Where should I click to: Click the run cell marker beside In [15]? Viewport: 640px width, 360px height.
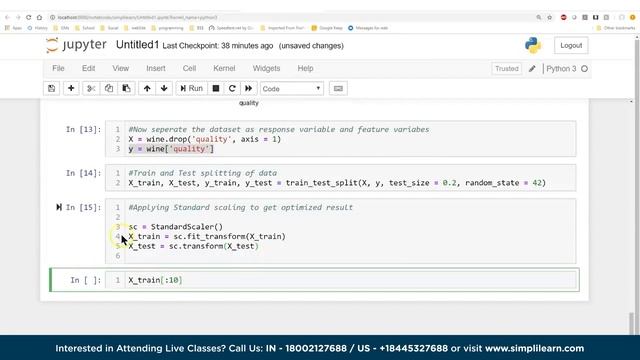coord(59,207)
